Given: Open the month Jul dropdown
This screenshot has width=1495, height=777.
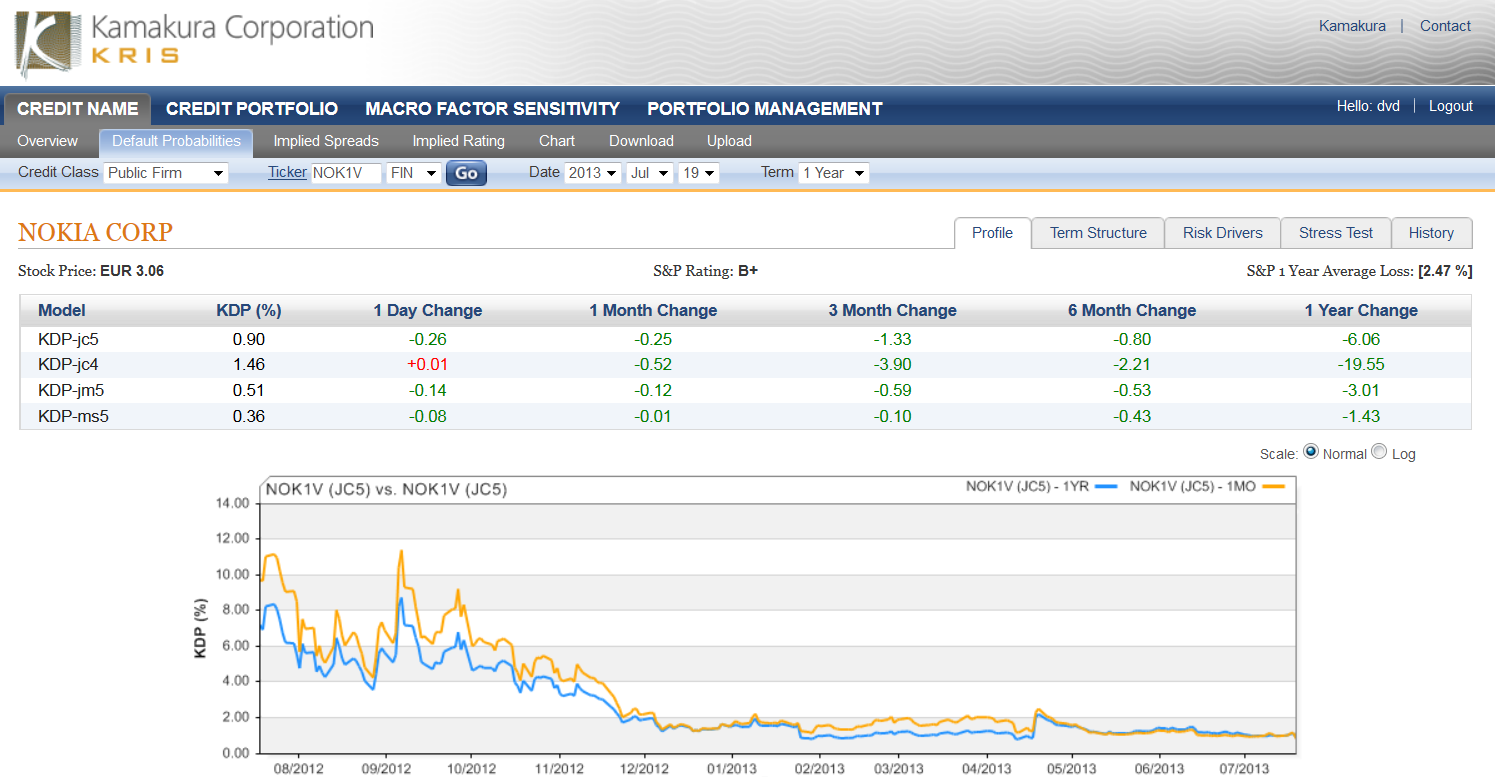Looking at the screenshot, I should coord(650,173).
